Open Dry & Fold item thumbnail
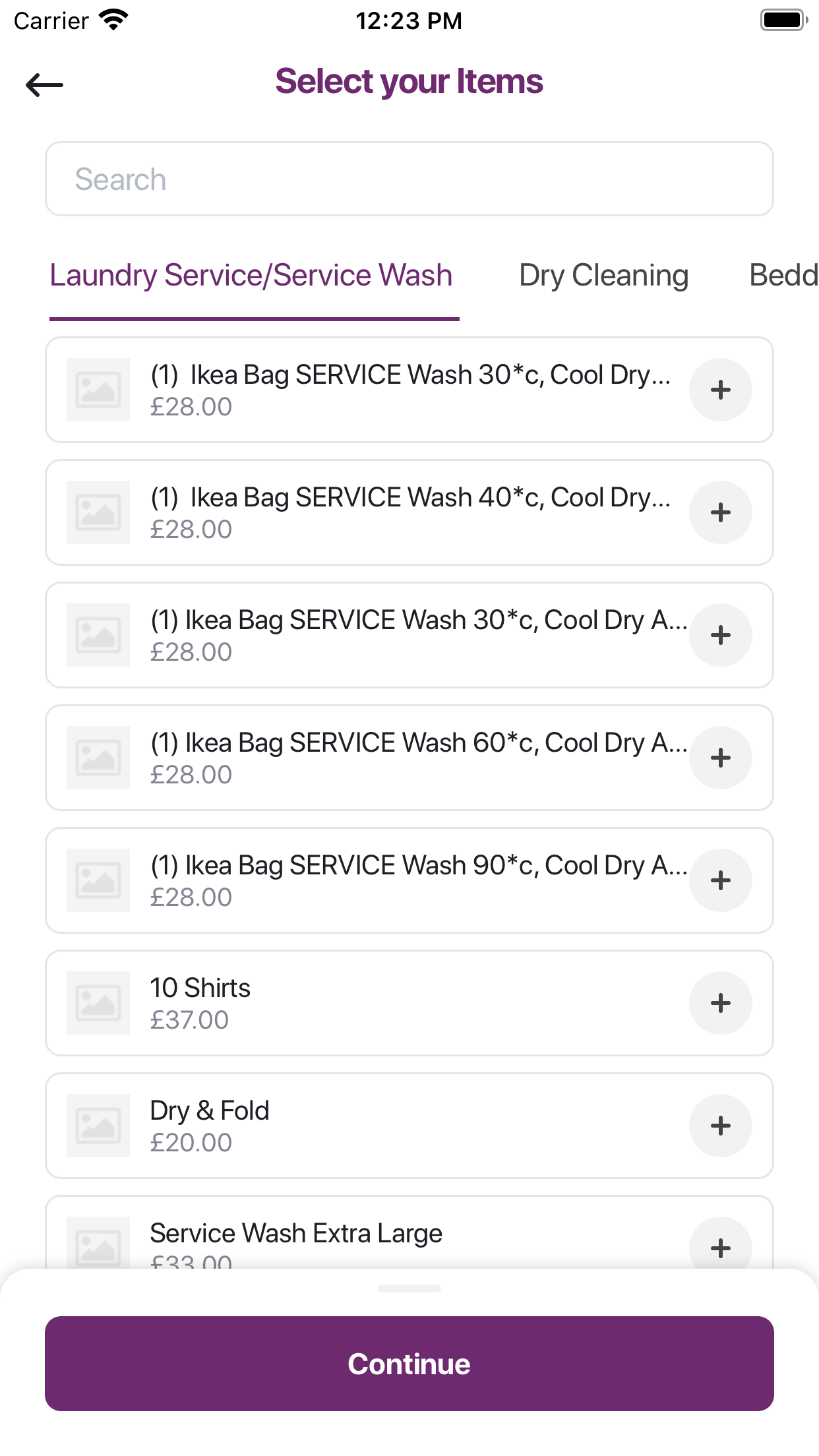The width and height of the screenshot is (819, 1456). (x=98, y=1126)
